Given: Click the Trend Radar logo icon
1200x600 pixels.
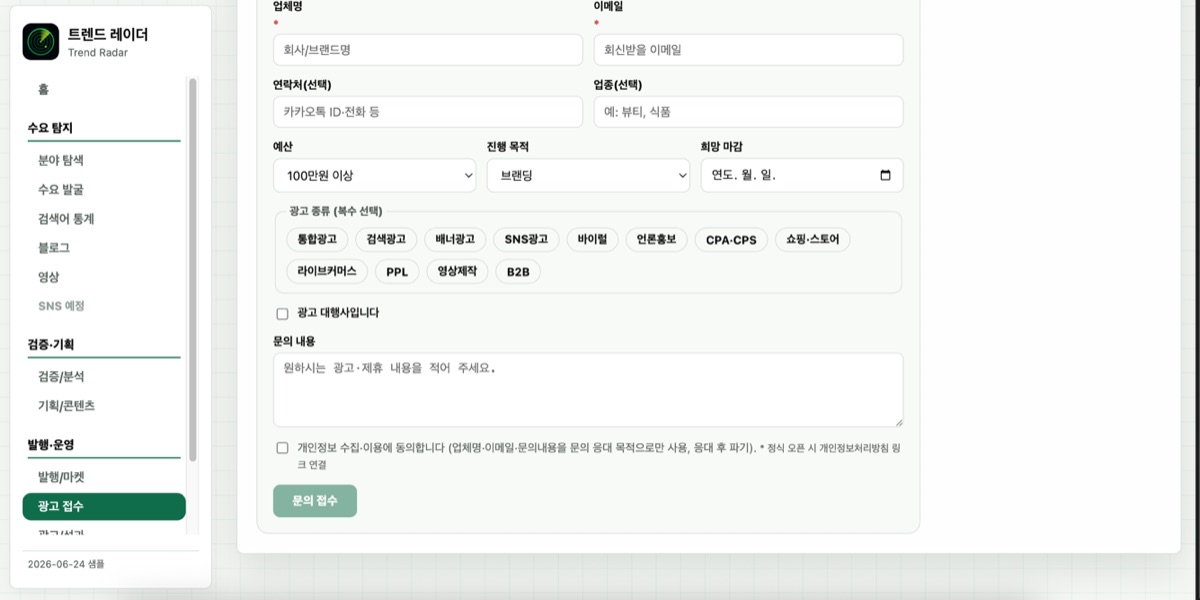Looking at the screenshot, I should (41, 42).
